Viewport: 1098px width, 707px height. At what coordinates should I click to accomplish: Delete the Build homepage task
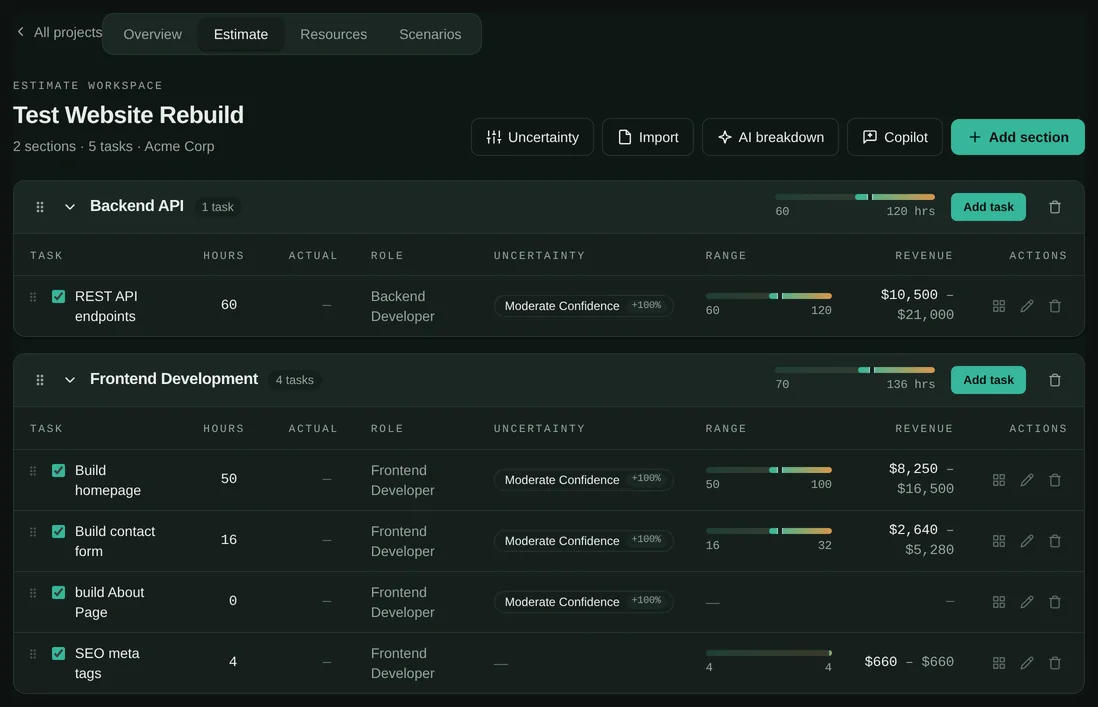point(1055,480)
